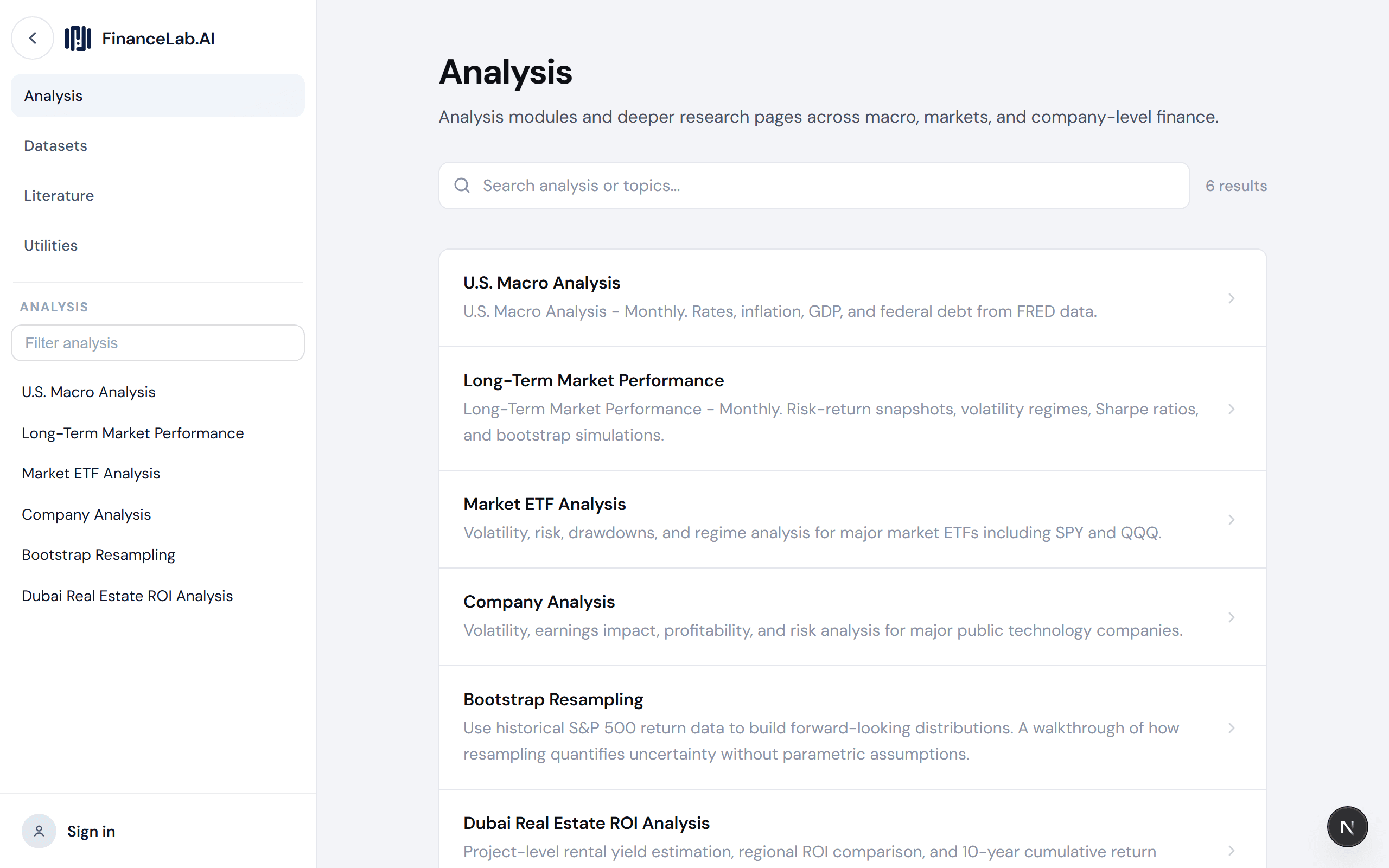Click the Filter analysis input box
This screenshot has height=868, width=1389.
[x=157, y=343]
